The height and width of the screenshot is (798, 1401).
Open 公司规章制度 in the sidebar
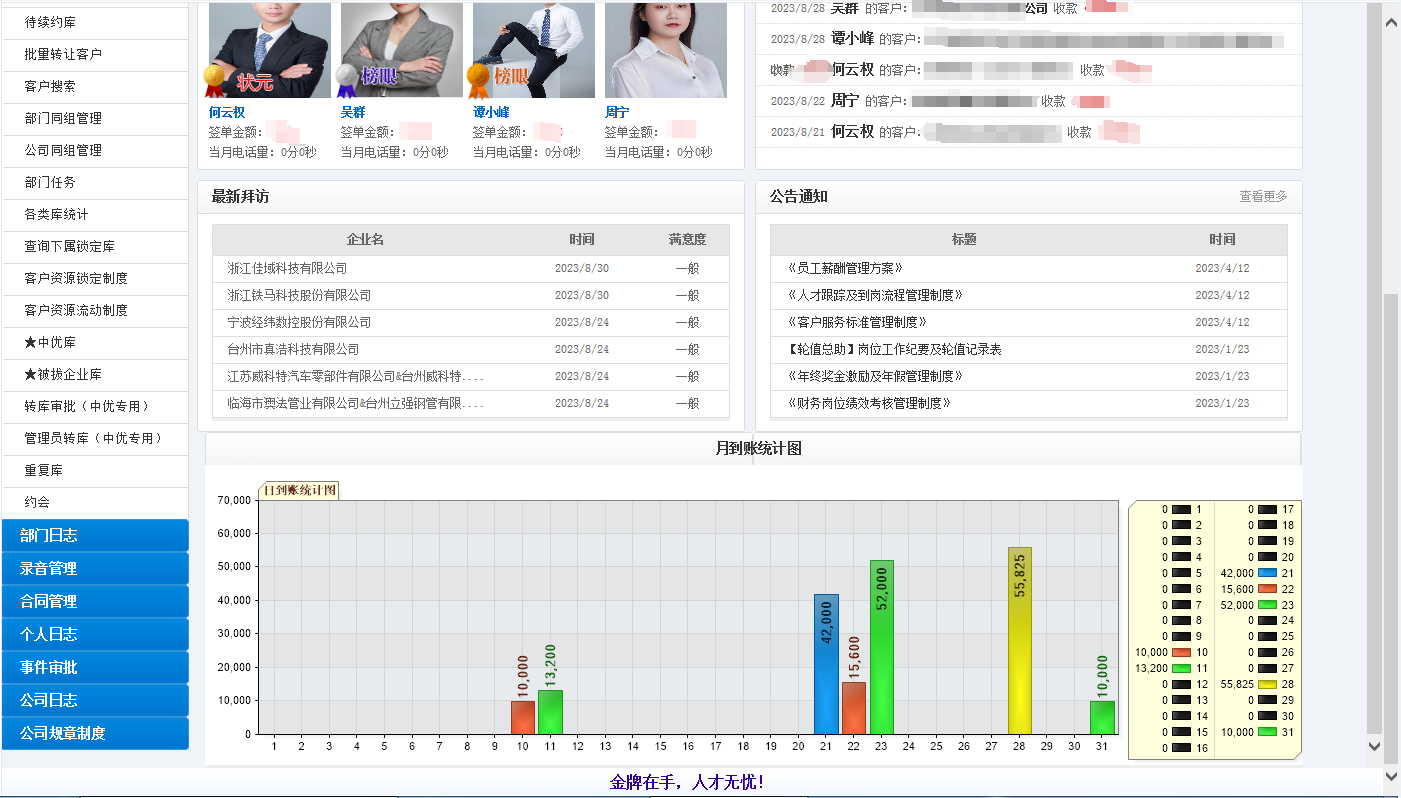pos(94,733)
